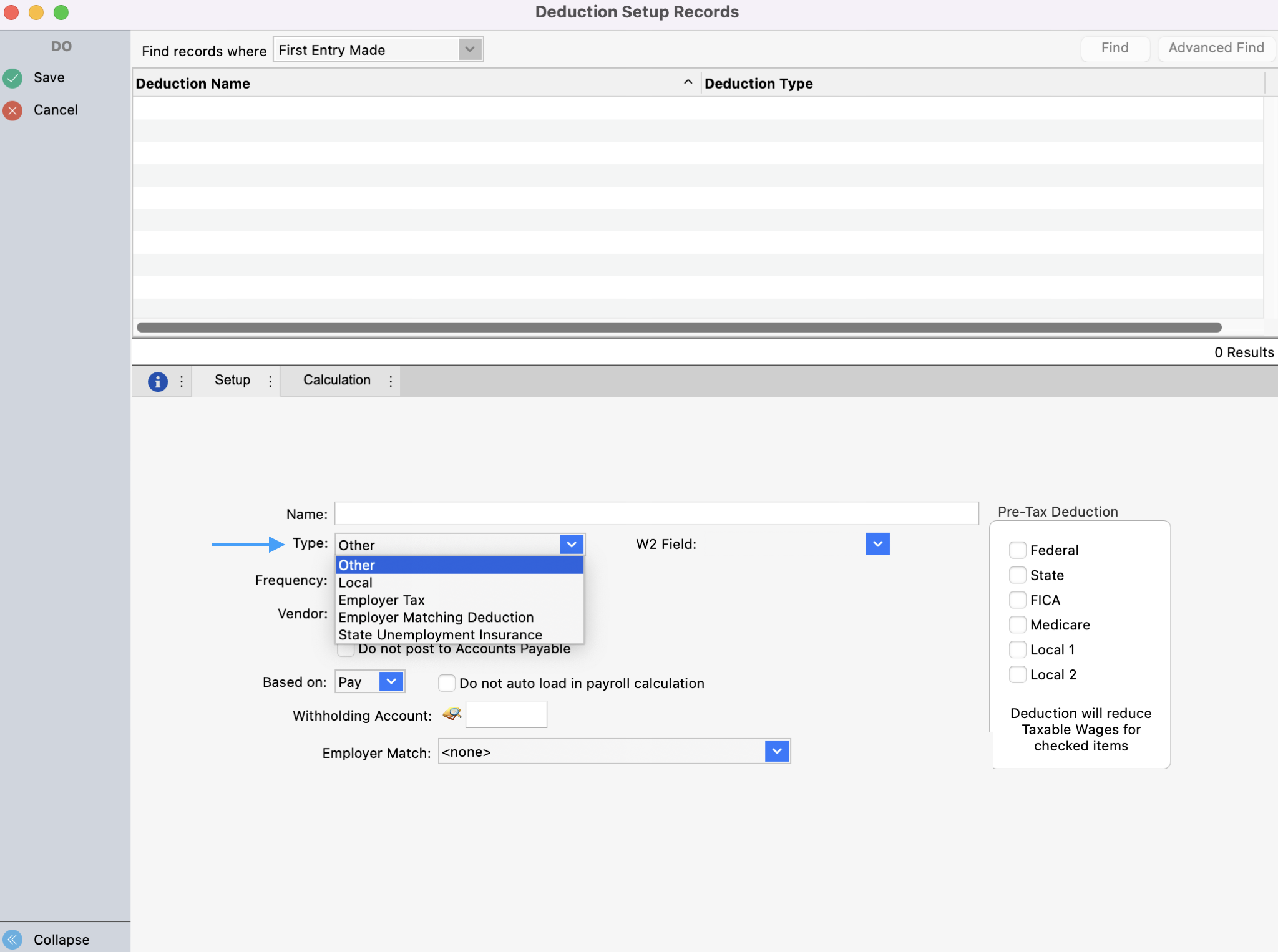Click into the Name input field

tap(656, 513)
